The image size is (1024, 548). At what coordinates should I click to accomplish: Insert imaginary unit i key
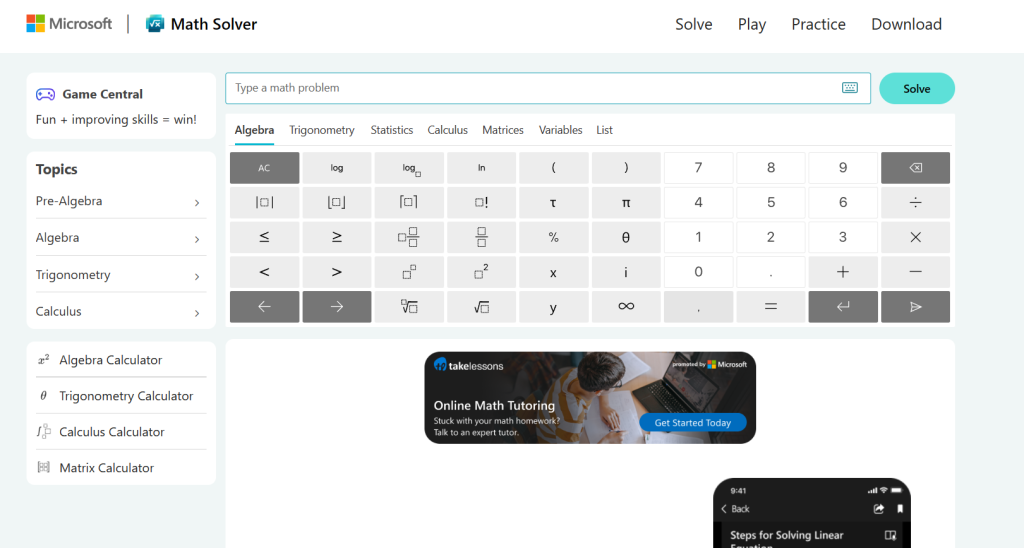[x=626, y=272]
